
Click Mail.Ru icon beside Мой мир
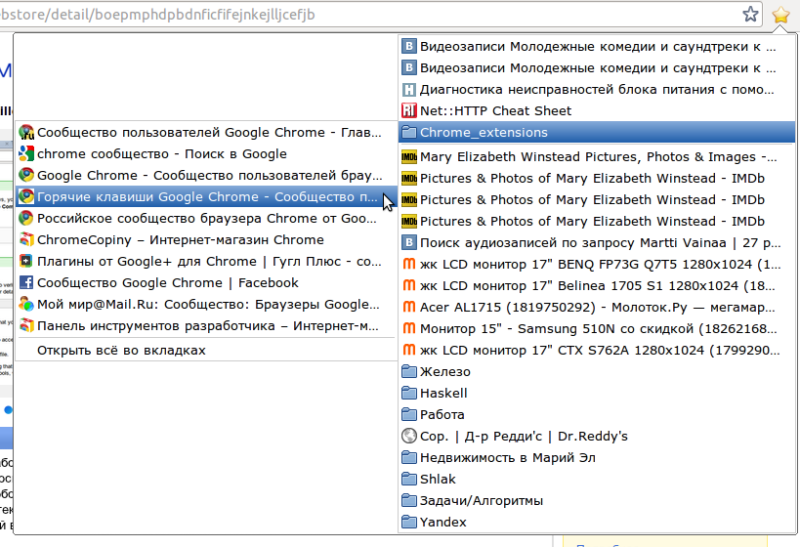point(26,304)
